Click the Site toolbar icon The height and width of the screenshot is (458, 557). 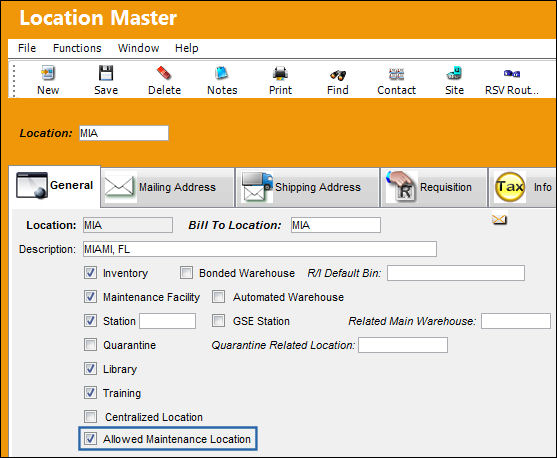pos(454,73)
